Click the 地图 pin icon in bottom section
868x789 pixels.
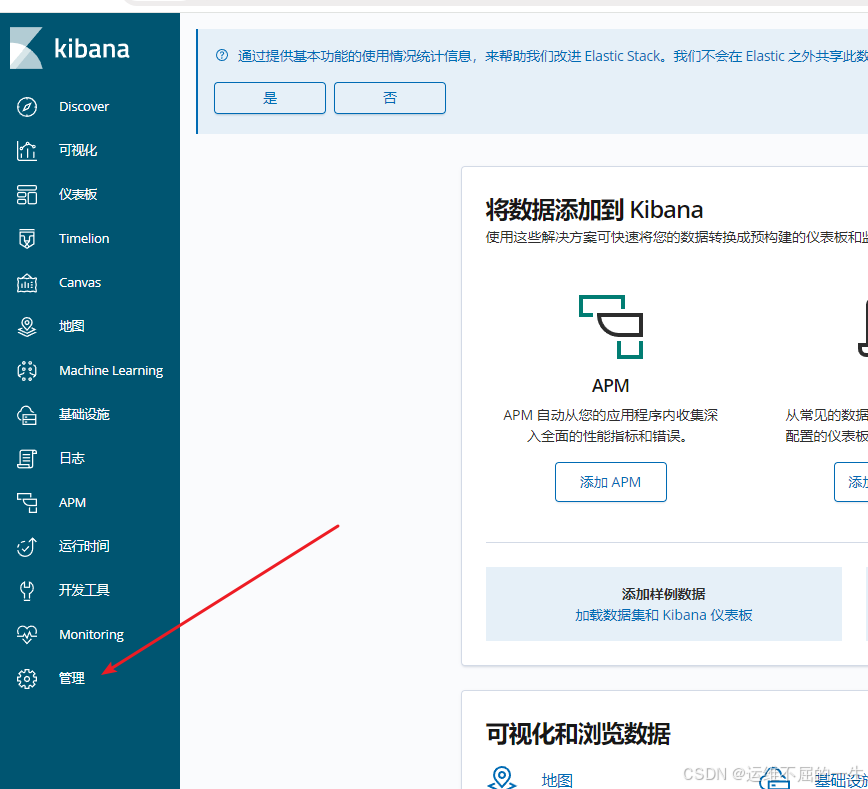(502, 777)
